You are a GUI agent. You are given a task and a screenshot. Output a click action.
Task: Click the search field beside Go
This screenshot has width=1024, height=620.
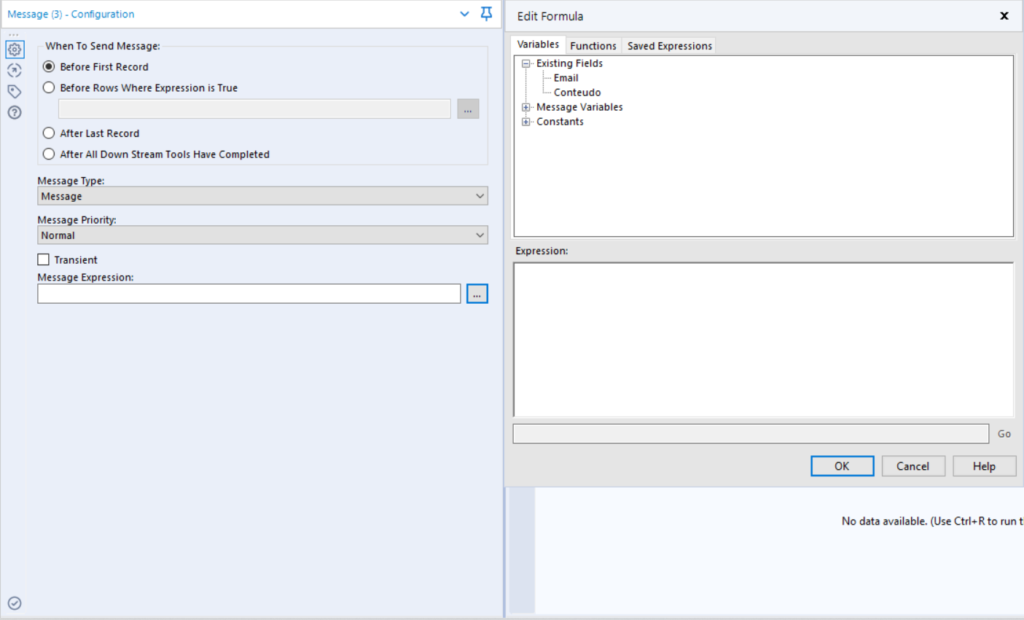coord(751,434)
